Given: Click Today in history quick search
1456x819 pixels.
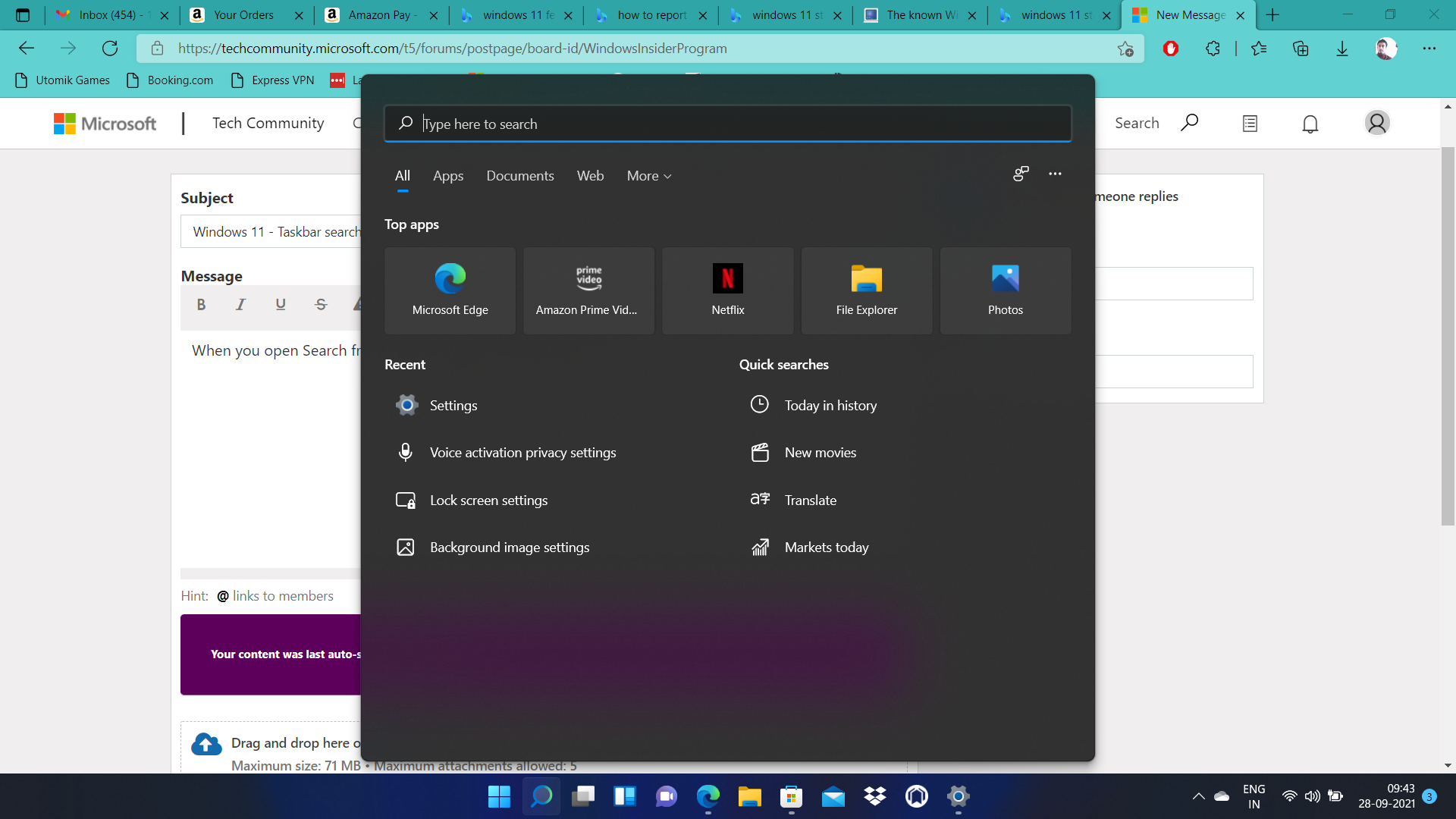Looking at the screenshot, I should click(x=905, y=406).
